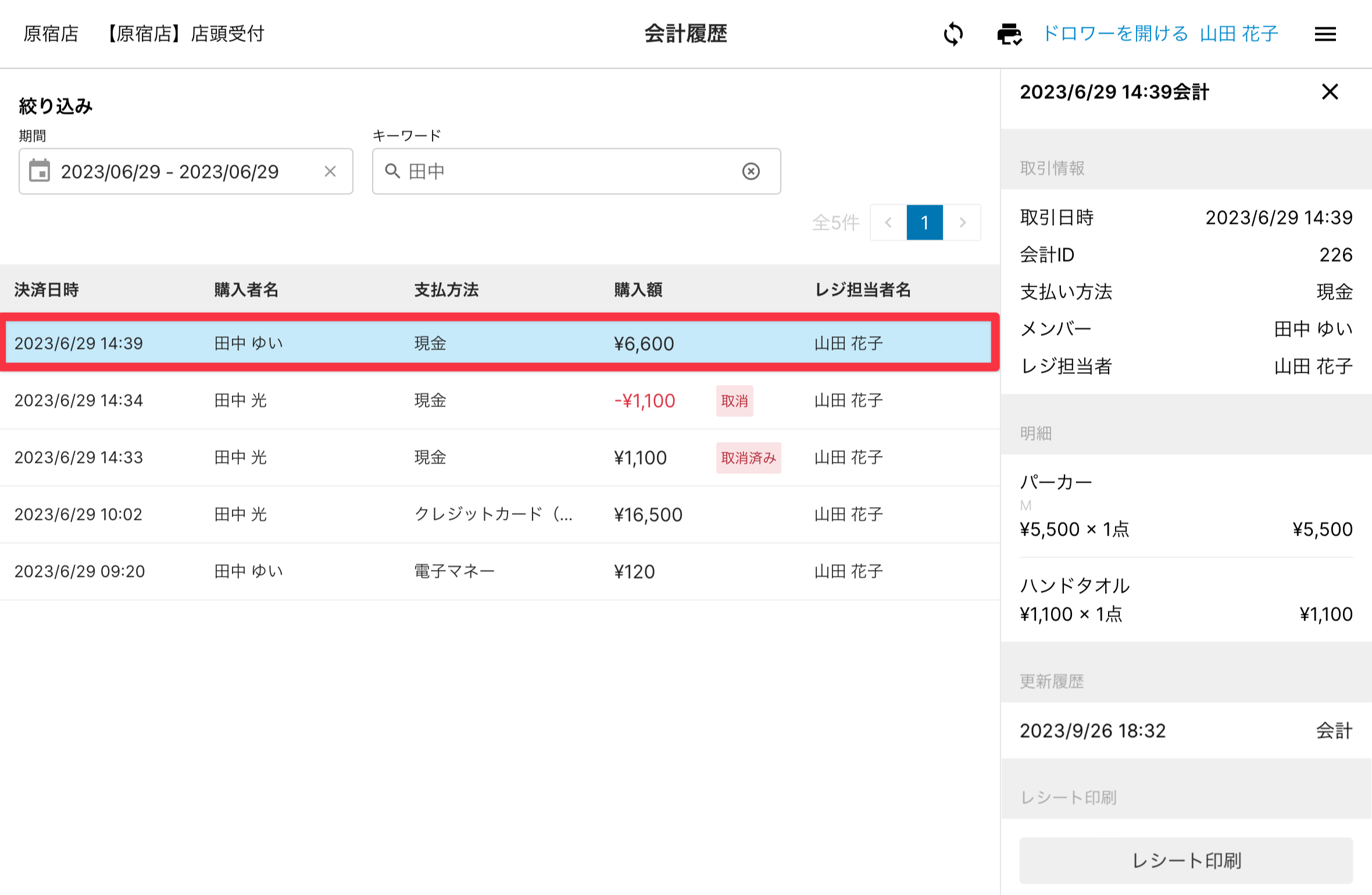Image resolution: width=1372 pixels, height=895 pixels.
Task: Click the 原宿店 store name
Action: (51, 34)
